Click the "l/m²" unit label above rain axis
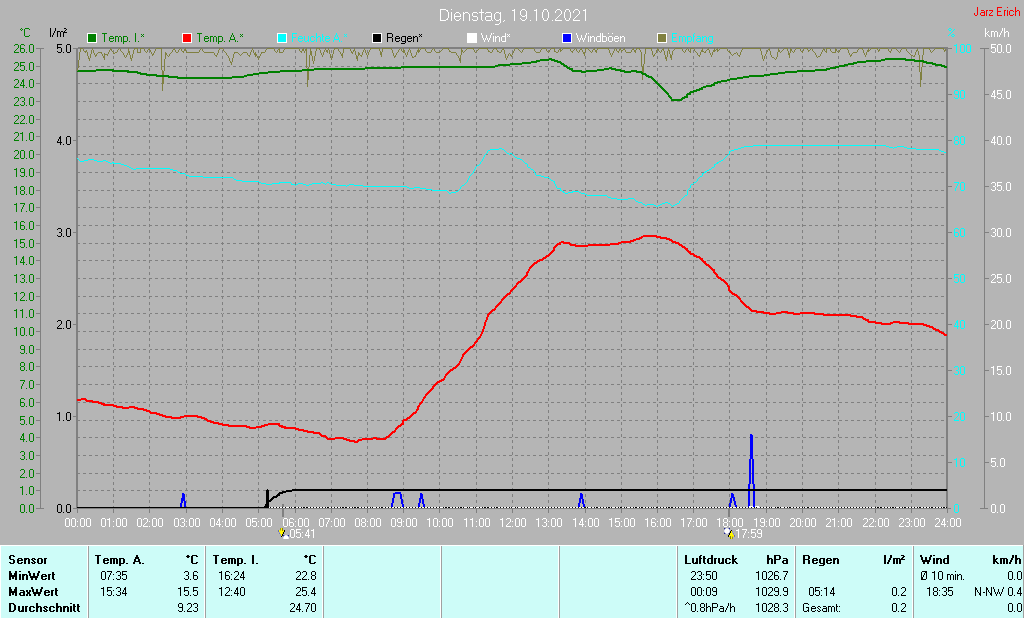This screenshot has width=1024, height=618. (x=58, y=33)
